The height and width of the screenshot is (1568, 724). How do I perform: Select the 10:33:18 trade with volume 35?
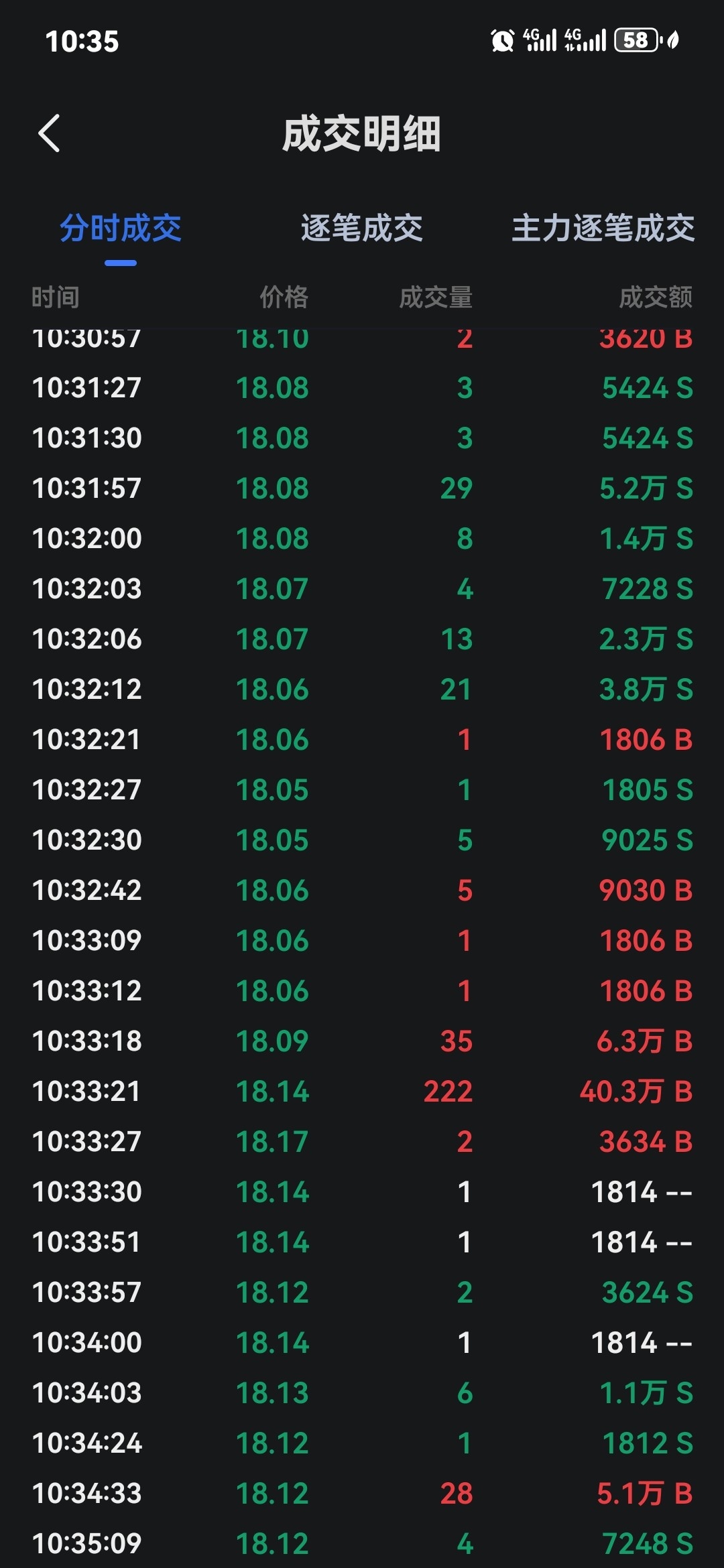[x=362, y=1041]
